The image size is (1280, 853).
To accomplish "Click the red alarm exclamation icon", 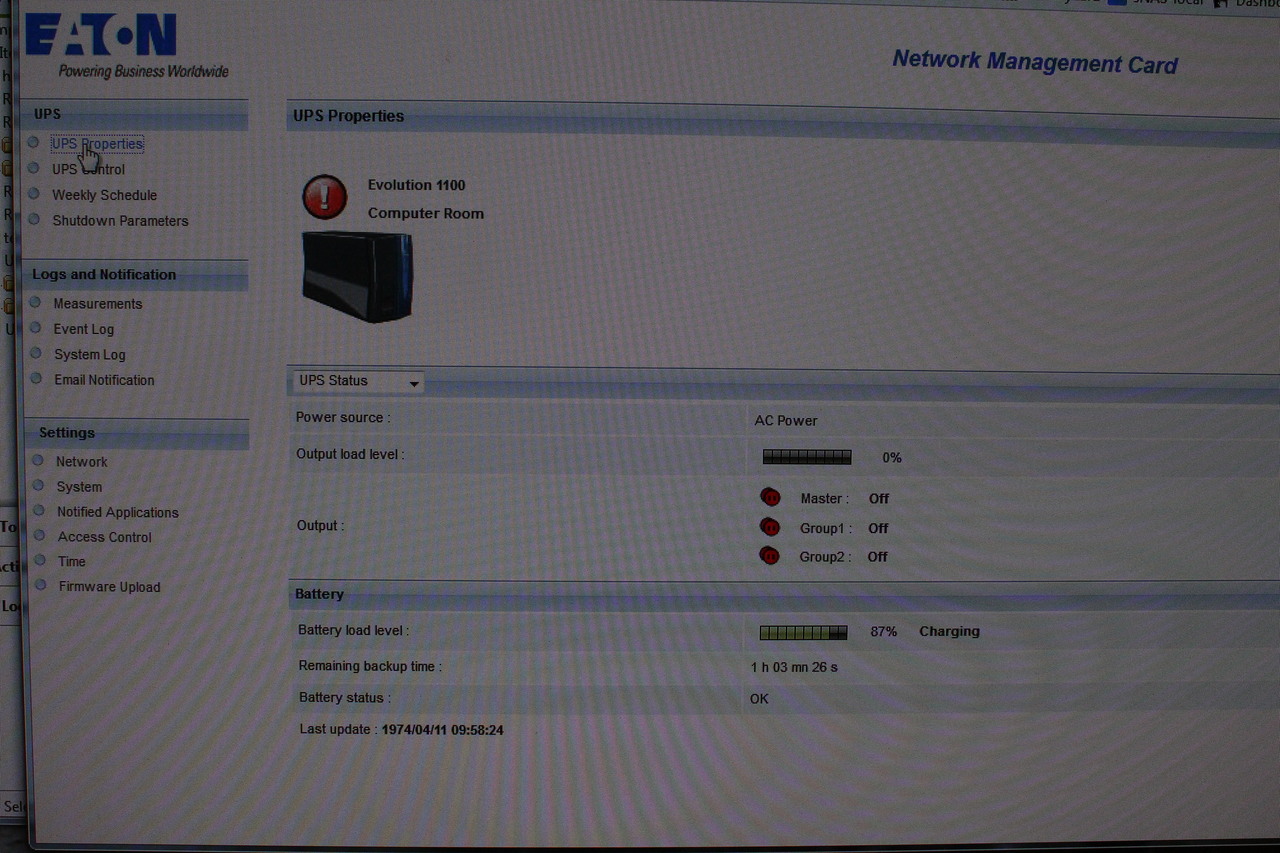I will [324, 197].
